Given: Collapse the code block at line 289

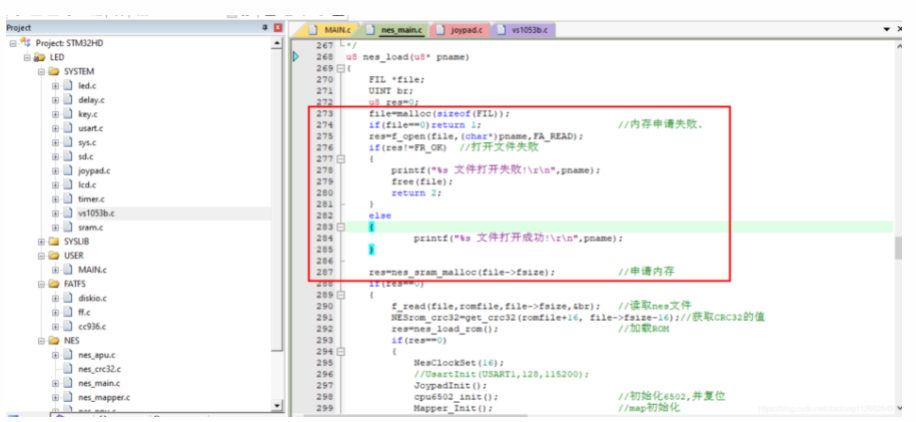Looking at the screenshot, I should pyautogui.click(x=341, y=295).
